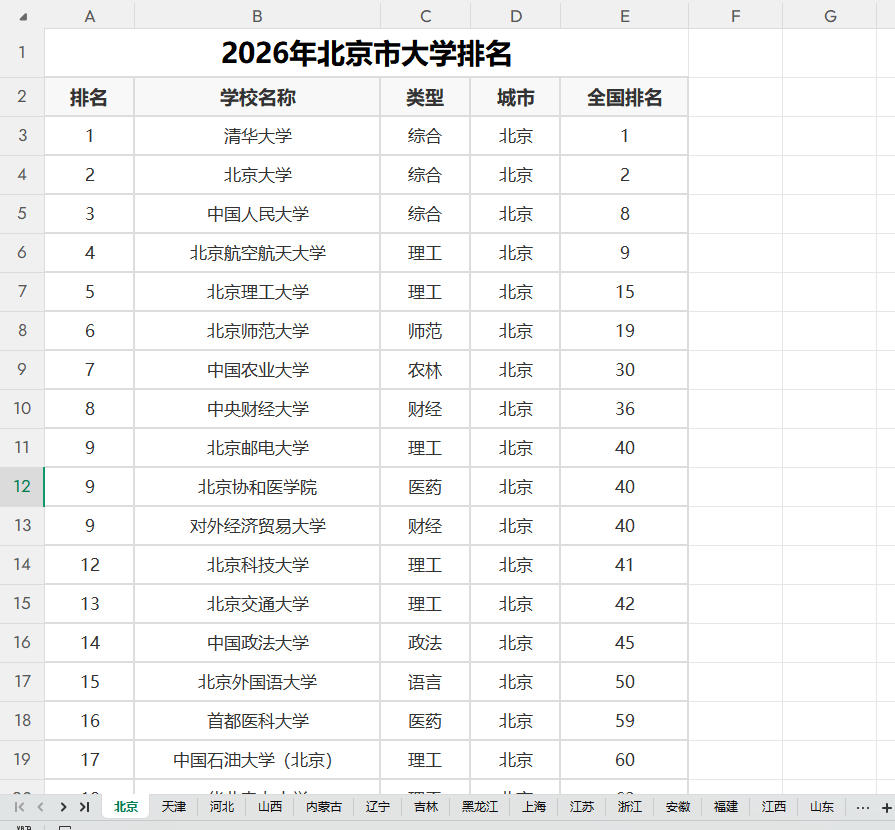The height and width of the screenshot is (830, 895).
Task: Select the cell containing 清华大学
Action: tap(256, 136)
